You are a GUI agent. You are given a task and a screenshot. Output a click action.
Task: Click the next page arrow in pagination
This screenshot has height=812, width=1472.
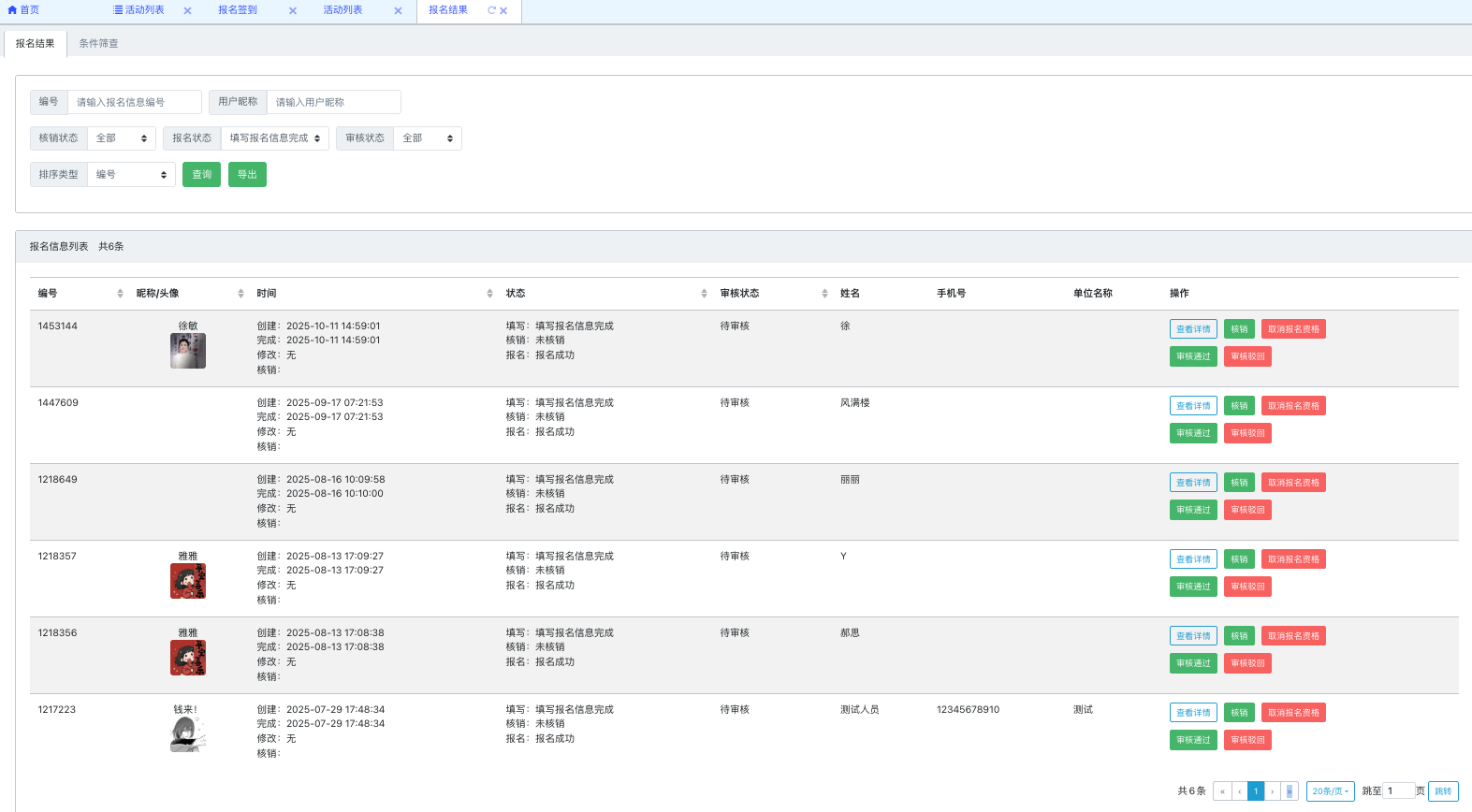click(x=1273, y=791)
